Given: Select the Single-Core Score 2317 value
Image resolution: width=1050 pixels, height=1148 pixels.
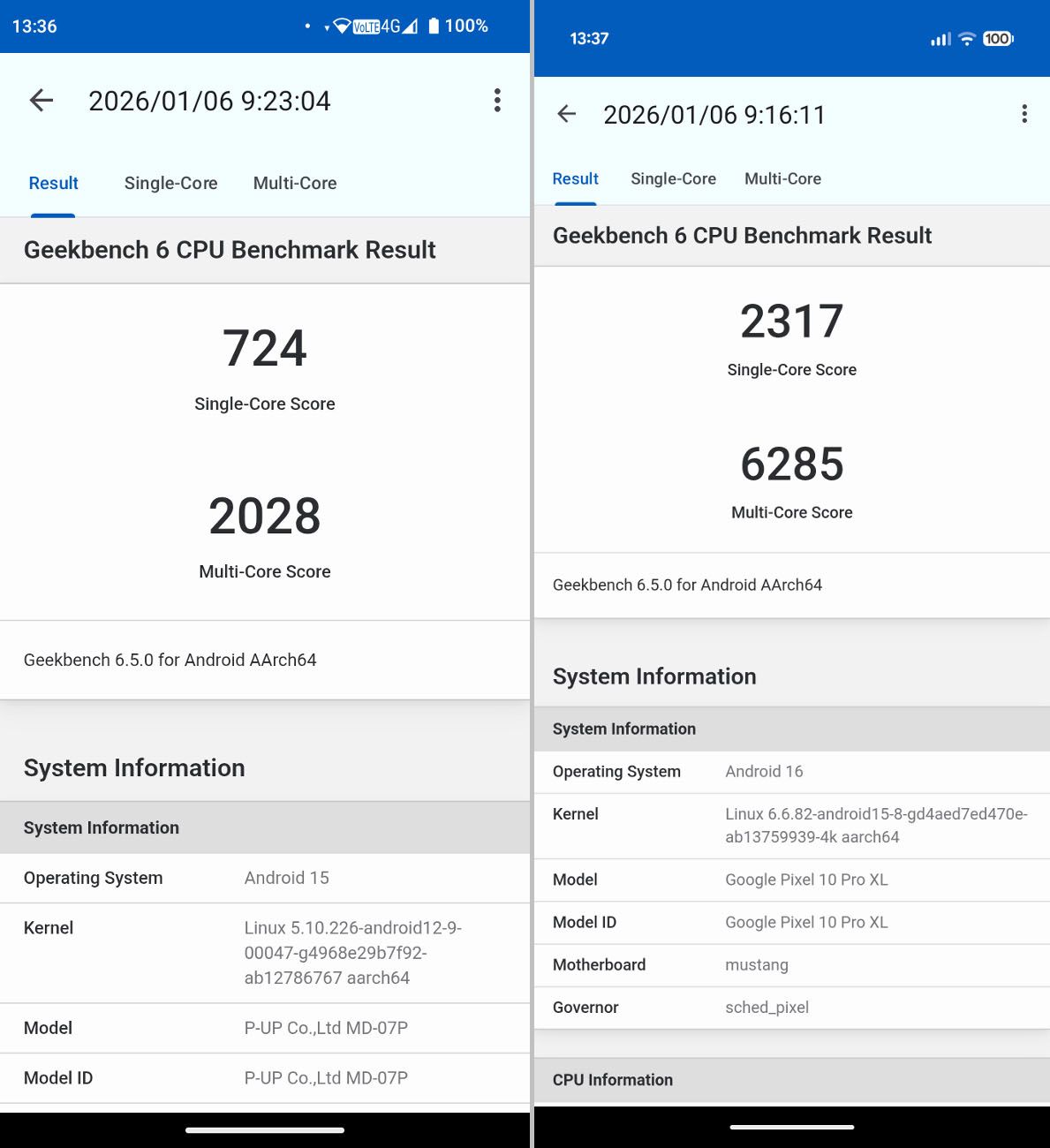Looking at the screenshot, I should coord(791,322).
